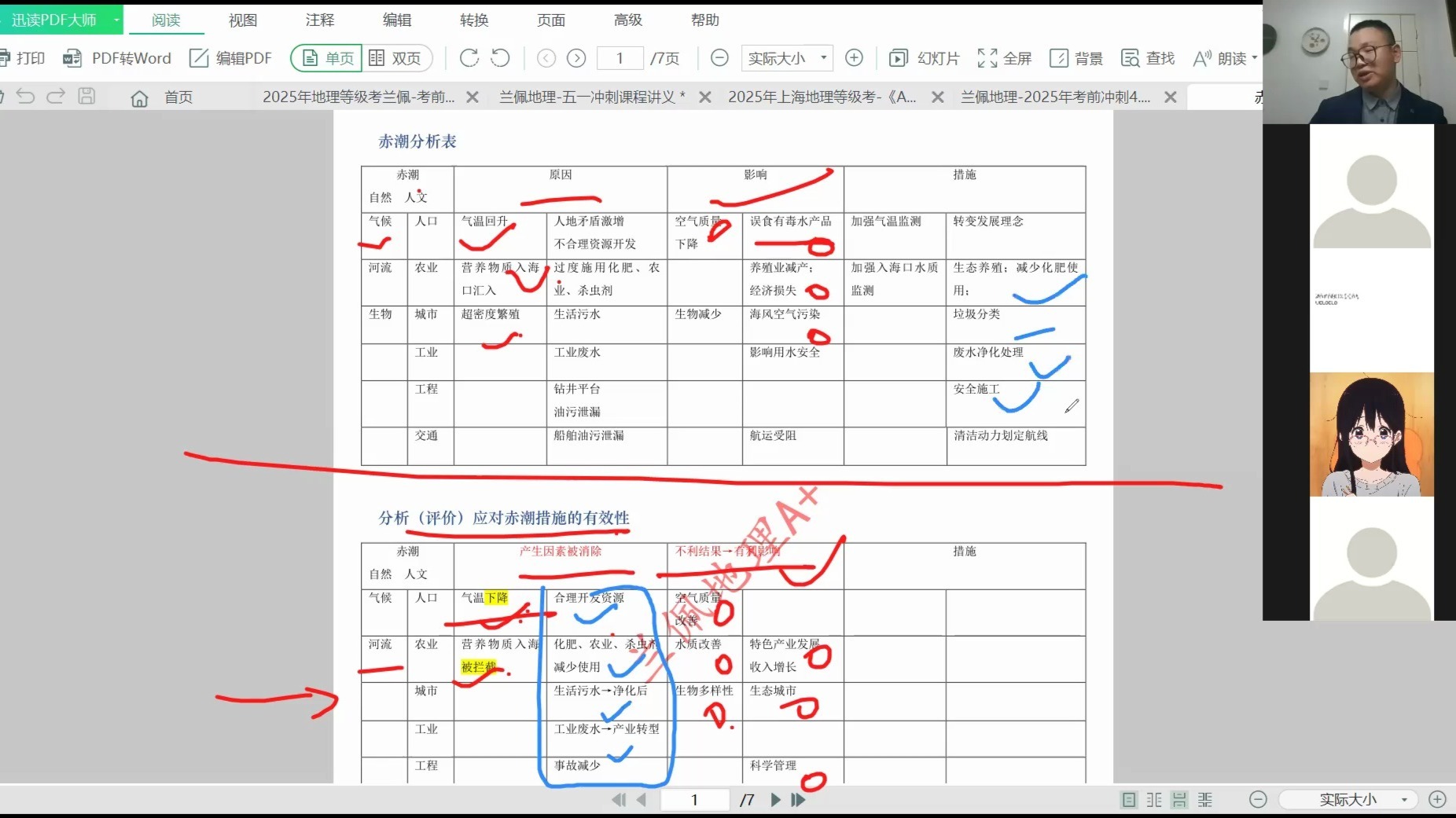The image size is (1456, 818).
Task: Zoom in with toolbar plus icon
Action: 854,58
